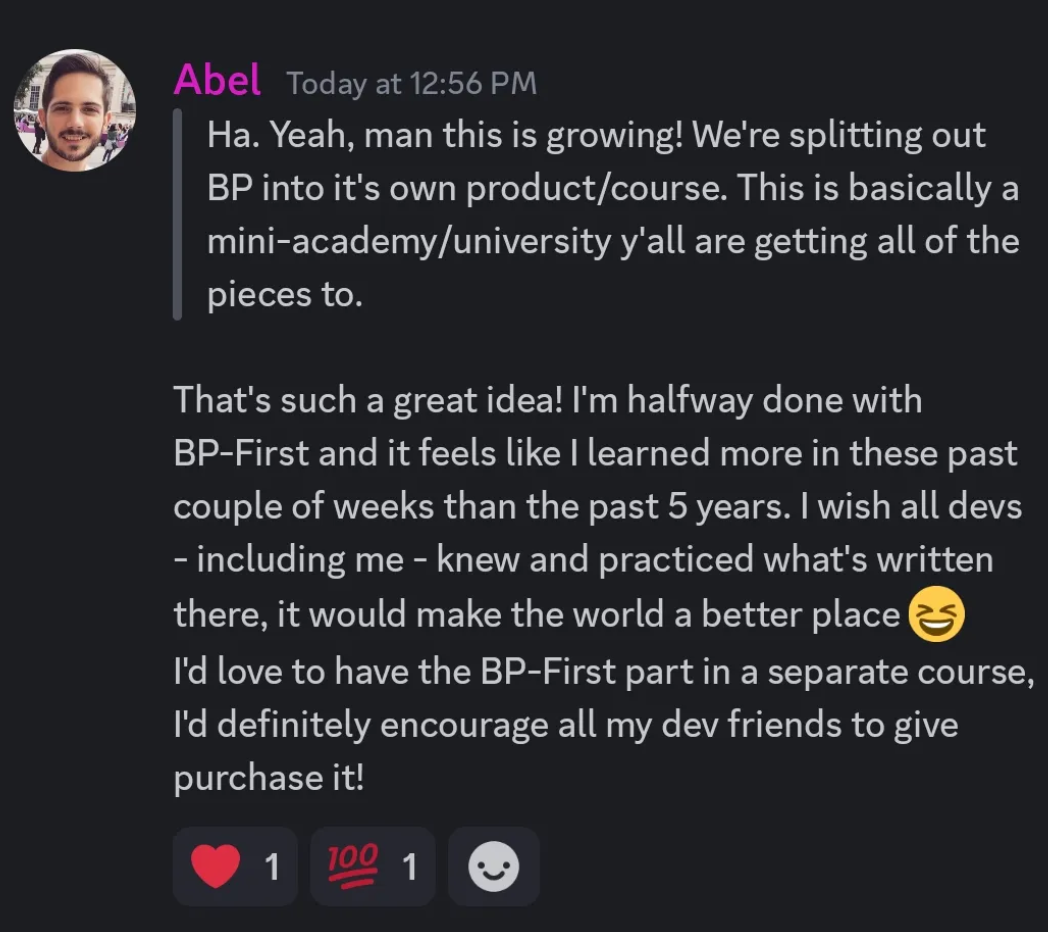Click the count number beside the 100 emoji
The image size is (1048, 932).
[x=410, y=867]
